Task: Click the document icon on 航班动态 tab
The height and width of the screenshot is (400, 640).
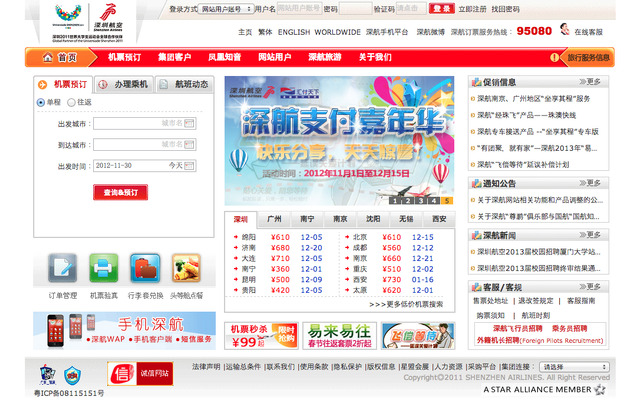Action: click(163, 84)
